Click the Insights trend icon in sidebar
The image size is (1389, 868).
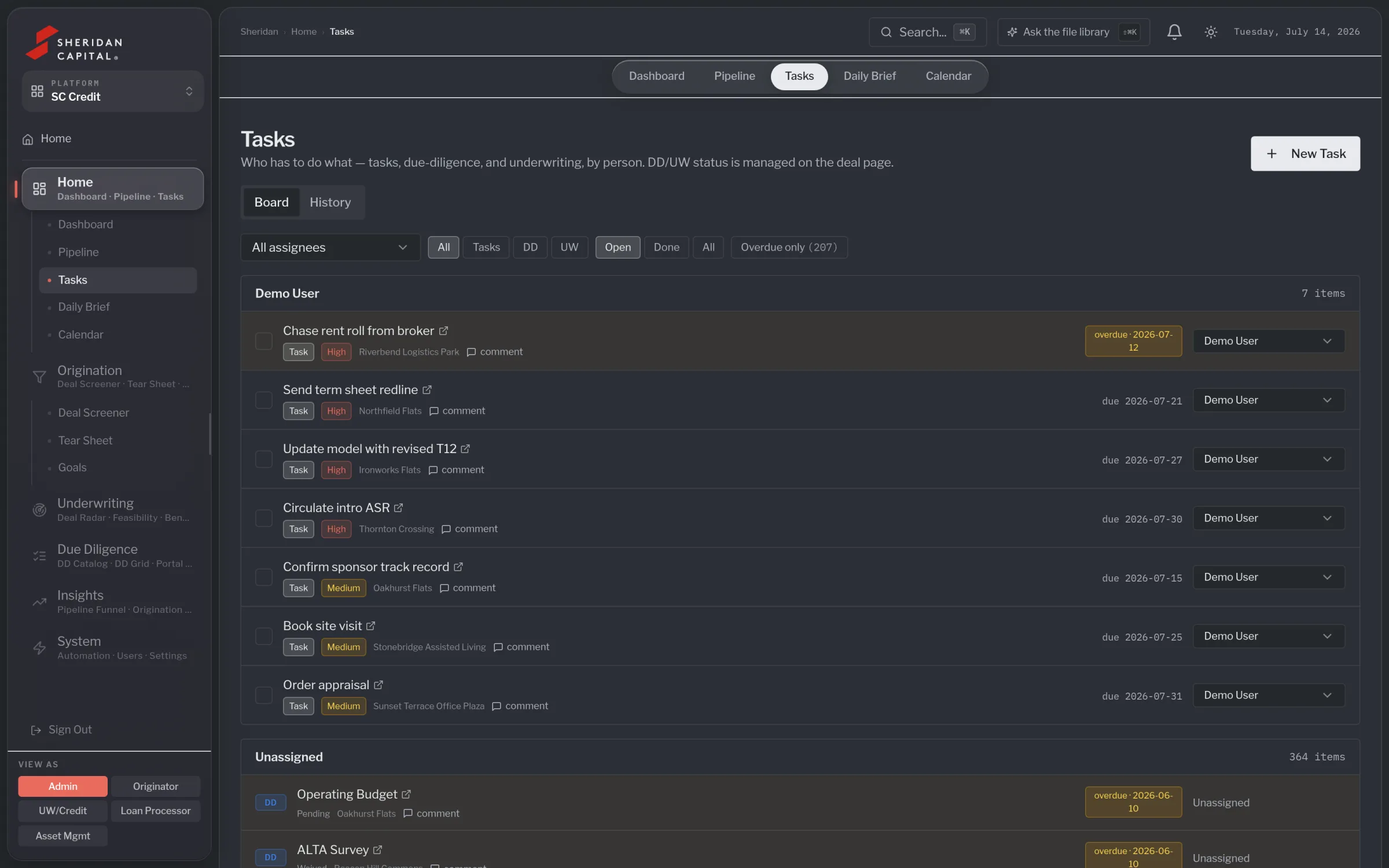point(39,602)
